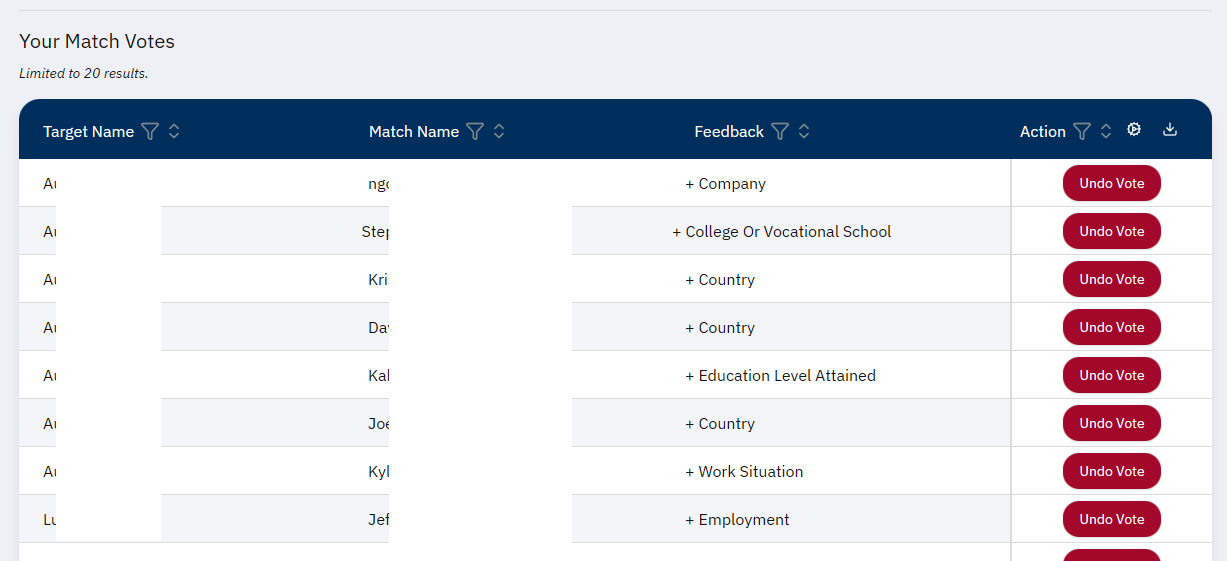Click the Feedback column filter icon

coord(780,131)
